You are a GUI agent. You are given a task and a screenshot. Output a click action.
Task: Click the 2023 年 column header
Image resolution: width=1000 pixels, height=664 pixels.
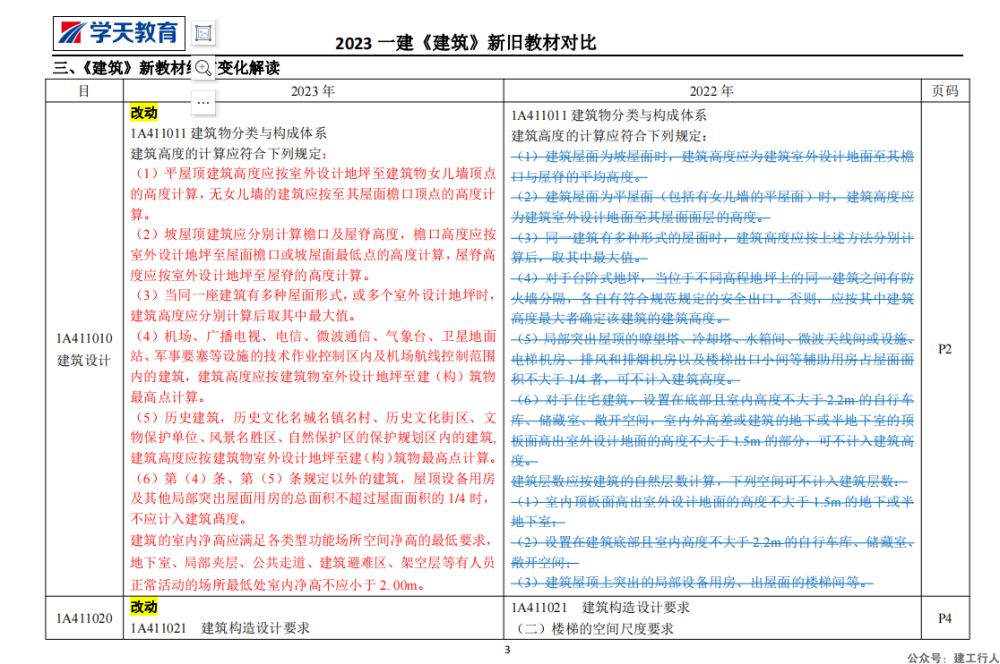[x=312, y=91]
